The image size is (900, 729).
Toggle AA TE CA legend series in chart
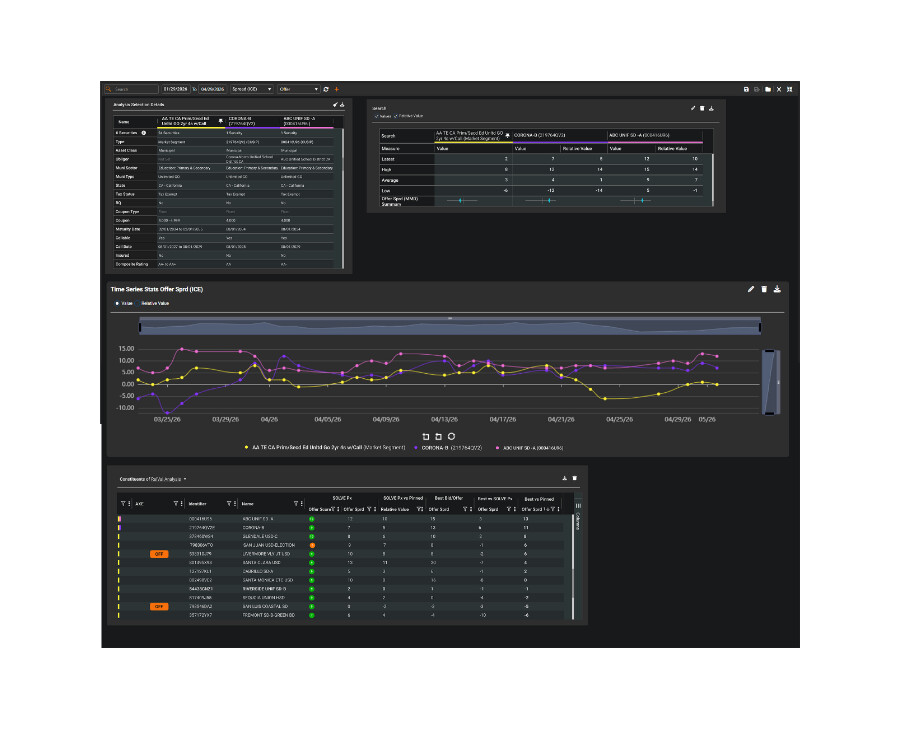click(x=325, y=448)
